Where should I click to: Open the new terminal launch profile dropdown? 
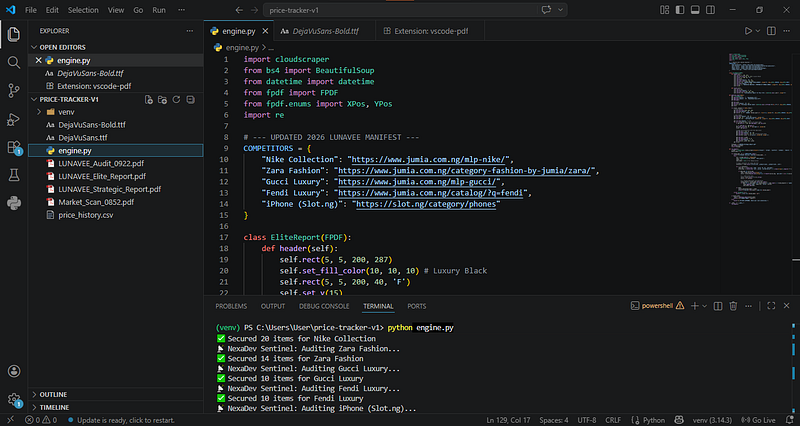coord(705,306)
